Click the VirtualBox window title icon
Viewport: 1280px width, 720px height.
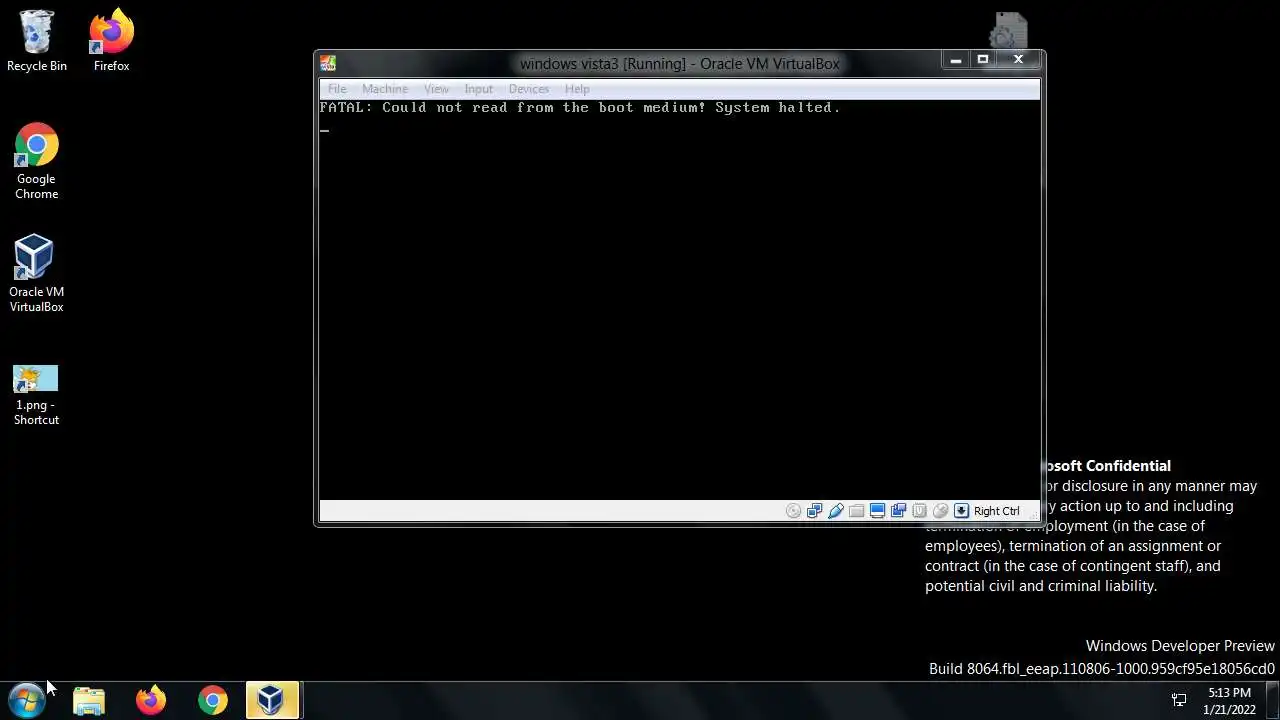[328, 63]
